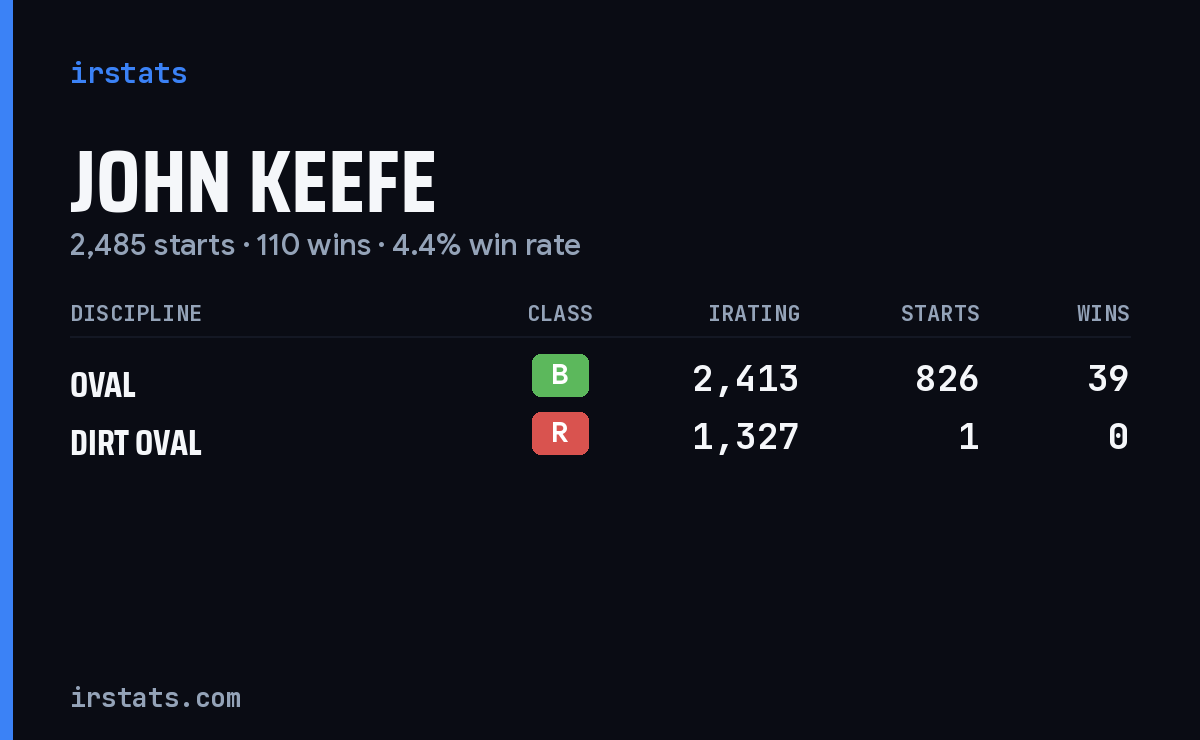Click the Dirt Oval starts value 1

(x=969, y=437)
